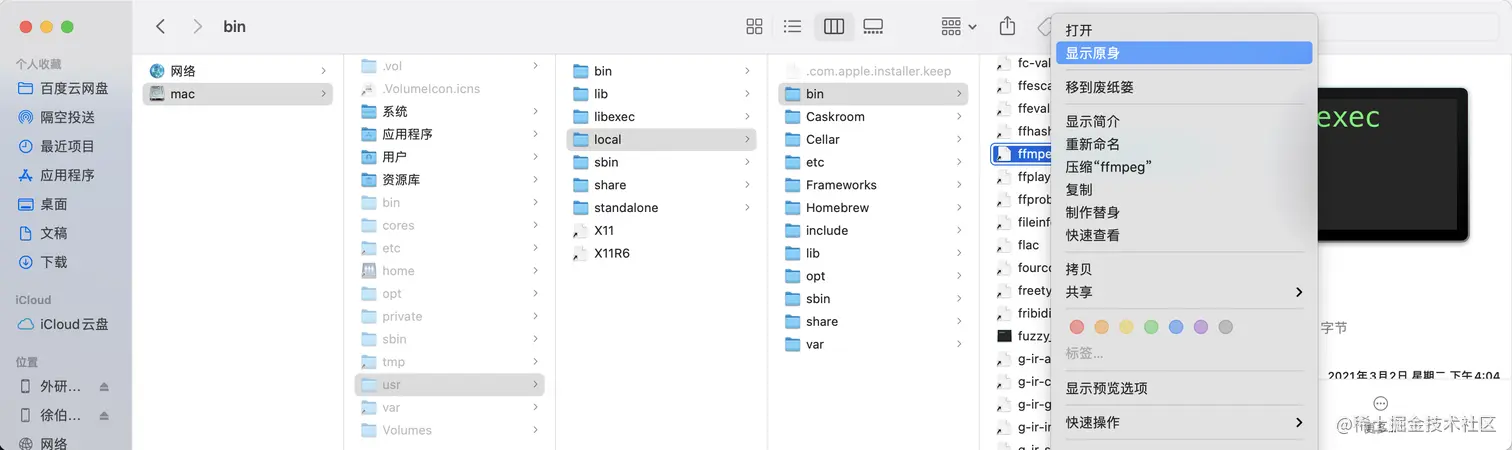
Task: Expand chevron next to Cellar
Action: click(x=959, y=140)
